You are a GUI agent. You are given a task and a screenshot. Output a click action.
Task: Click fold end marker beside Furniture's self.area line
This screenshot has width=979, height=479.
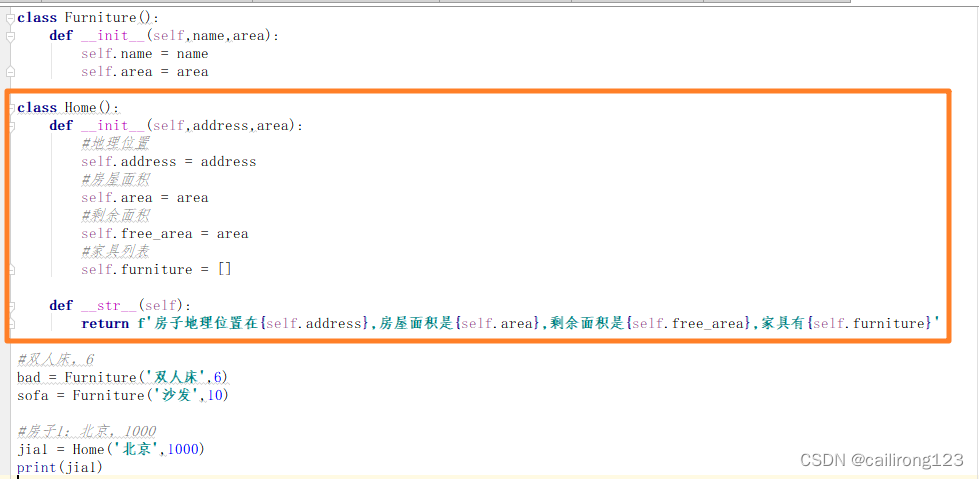click(10, 72)
